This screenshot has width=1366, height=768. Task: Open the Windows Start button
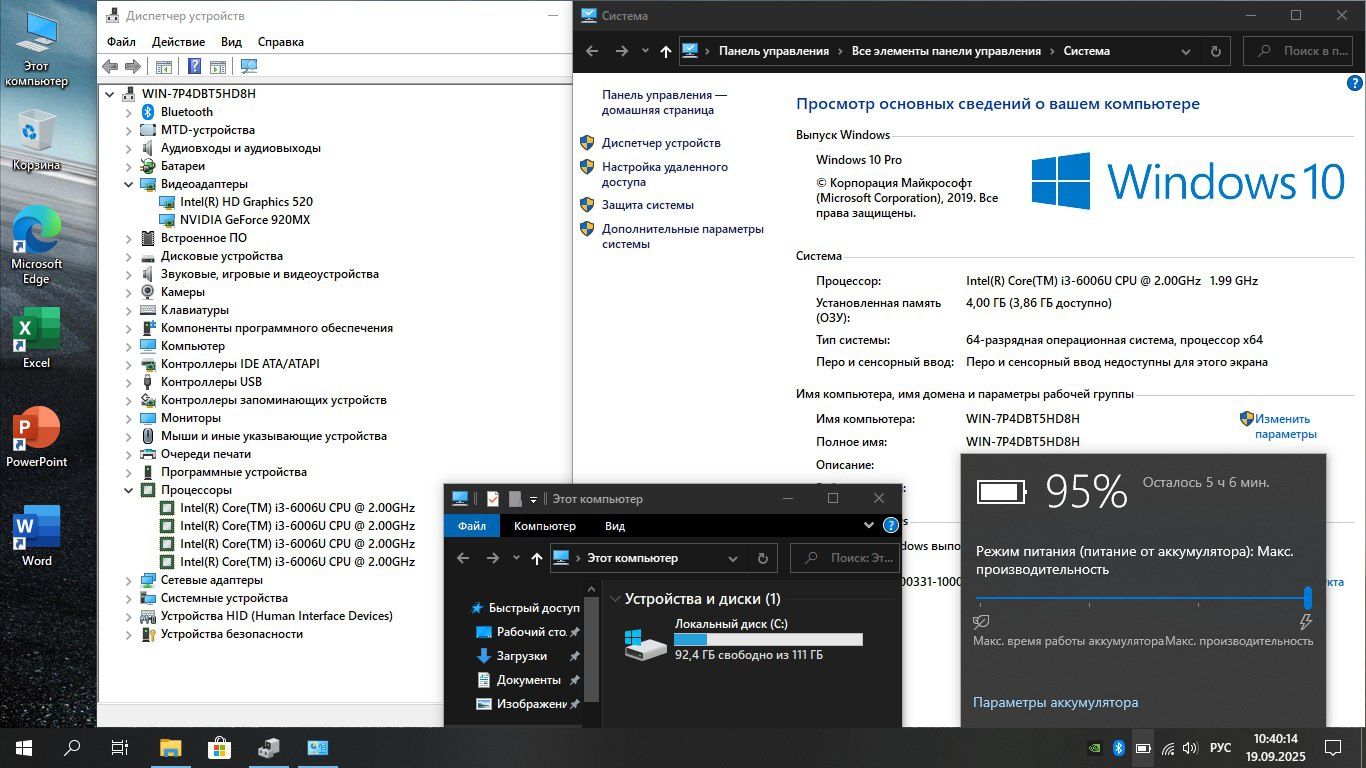[24, 747]
